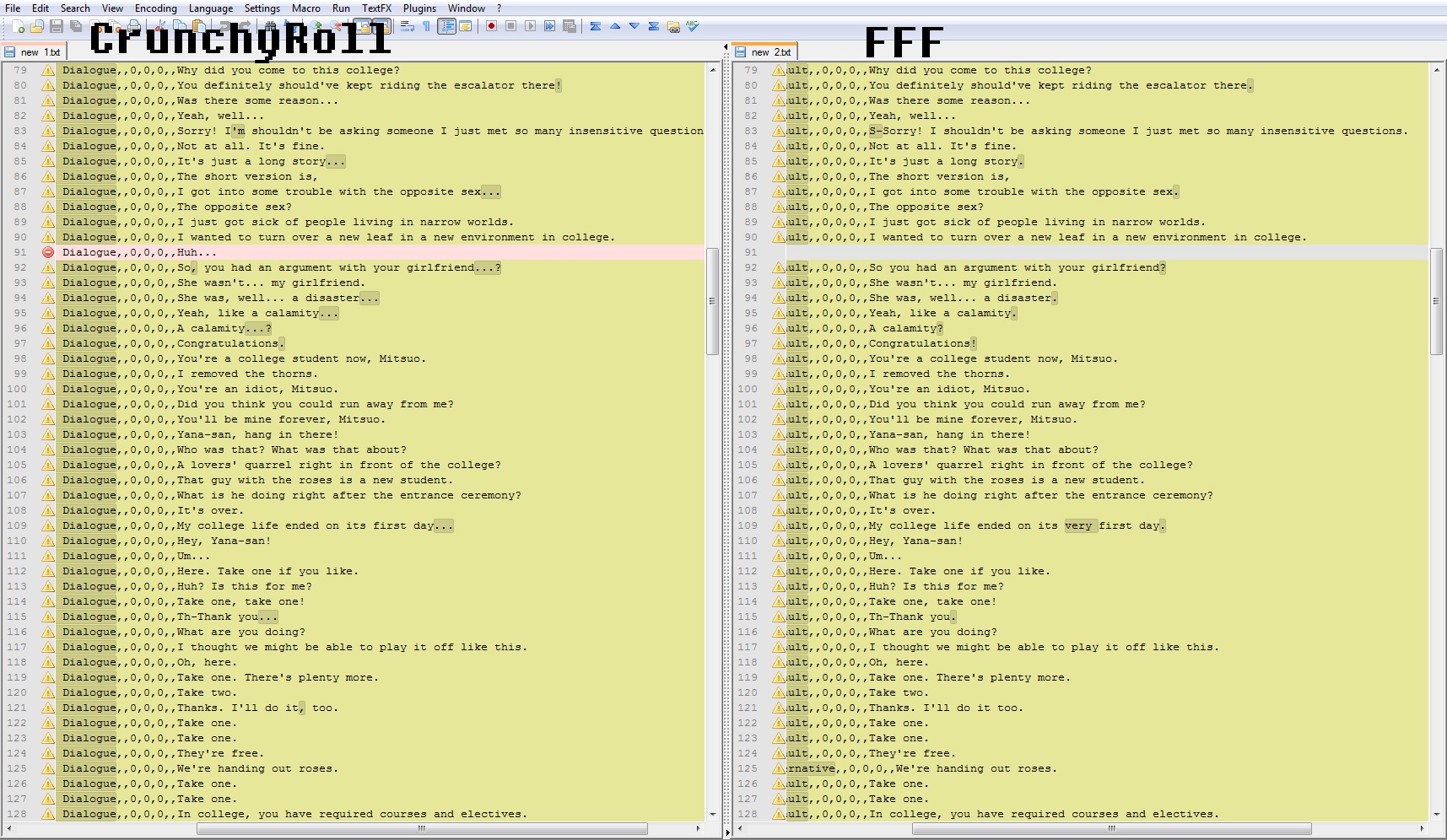Click left pane scroll-down arrow
This screenshot has height=840, width=1447.
712,815
